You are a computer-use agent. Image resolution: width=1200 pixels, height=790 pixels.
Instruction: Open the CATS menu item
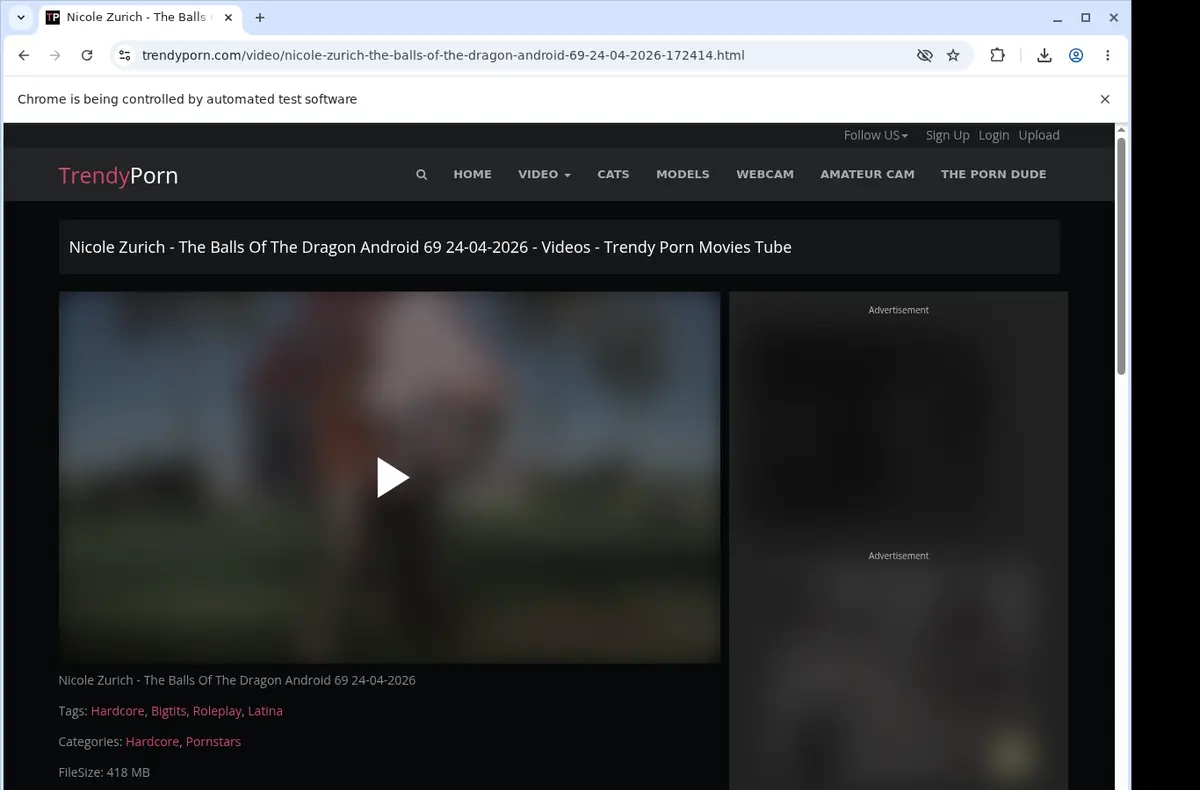click(x=613, y=174)
